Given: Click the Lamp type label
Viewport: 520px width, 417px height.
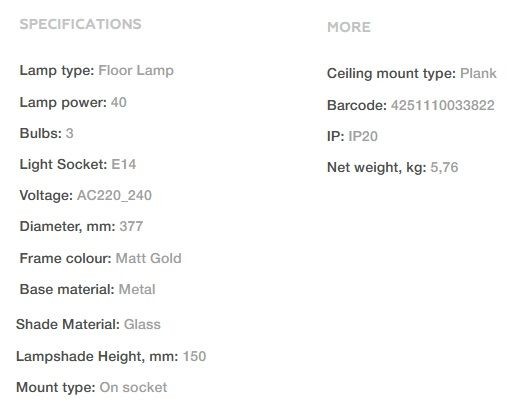Looking at the screenshot, I should point(57,71).
